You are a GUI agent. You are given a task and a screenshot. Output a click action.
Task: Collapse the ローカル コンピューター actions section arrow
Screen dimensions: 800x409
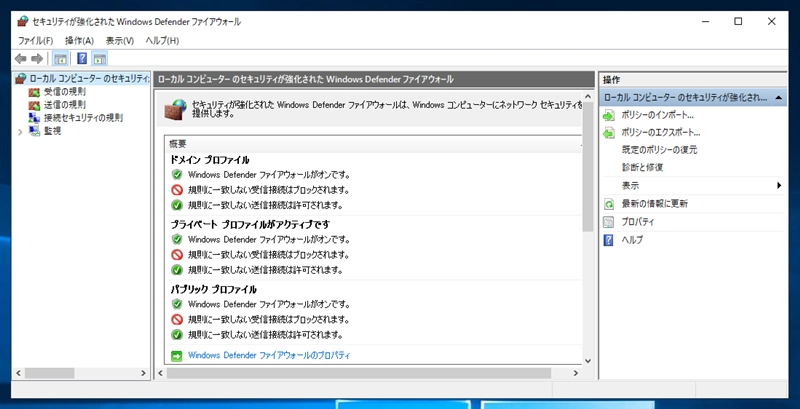click(x=779, y=97)
